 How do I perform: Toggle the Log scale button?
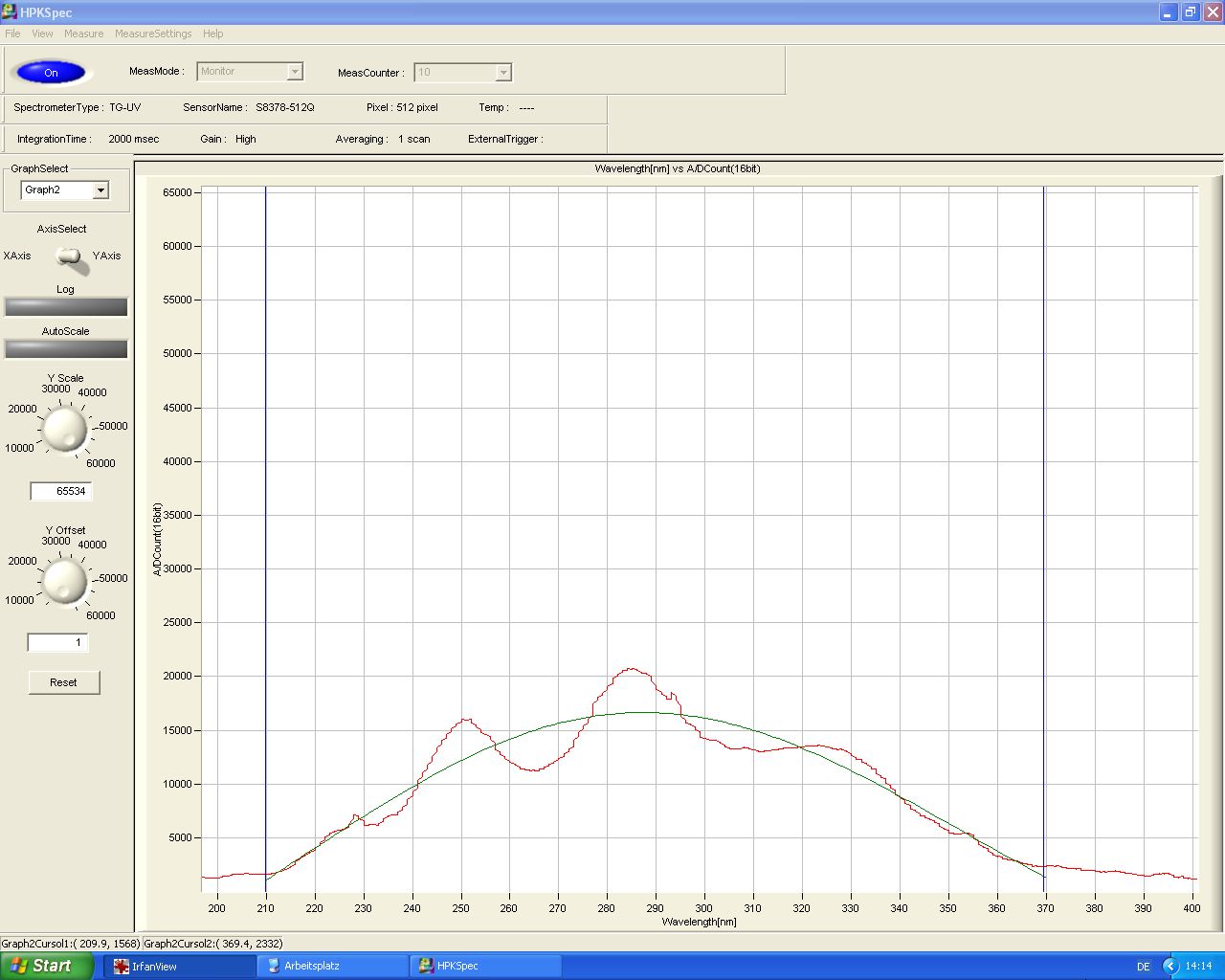pyautogui.click(x=66, y=306)
